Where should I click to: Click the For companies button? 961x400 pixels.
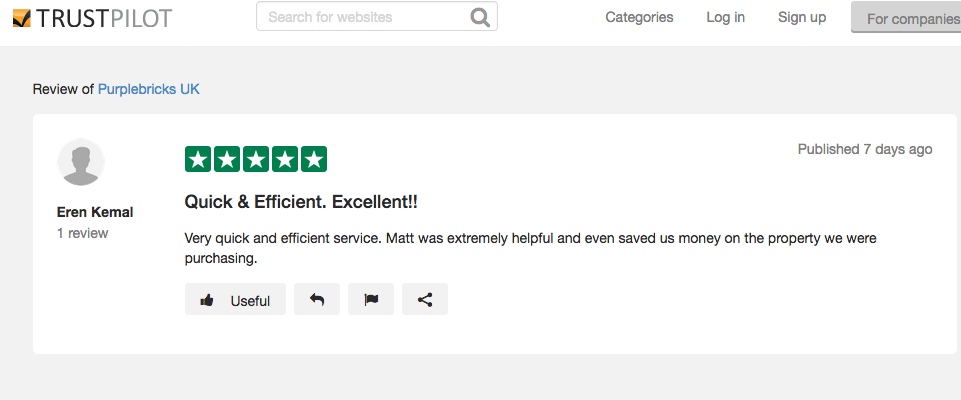(905, 18)
